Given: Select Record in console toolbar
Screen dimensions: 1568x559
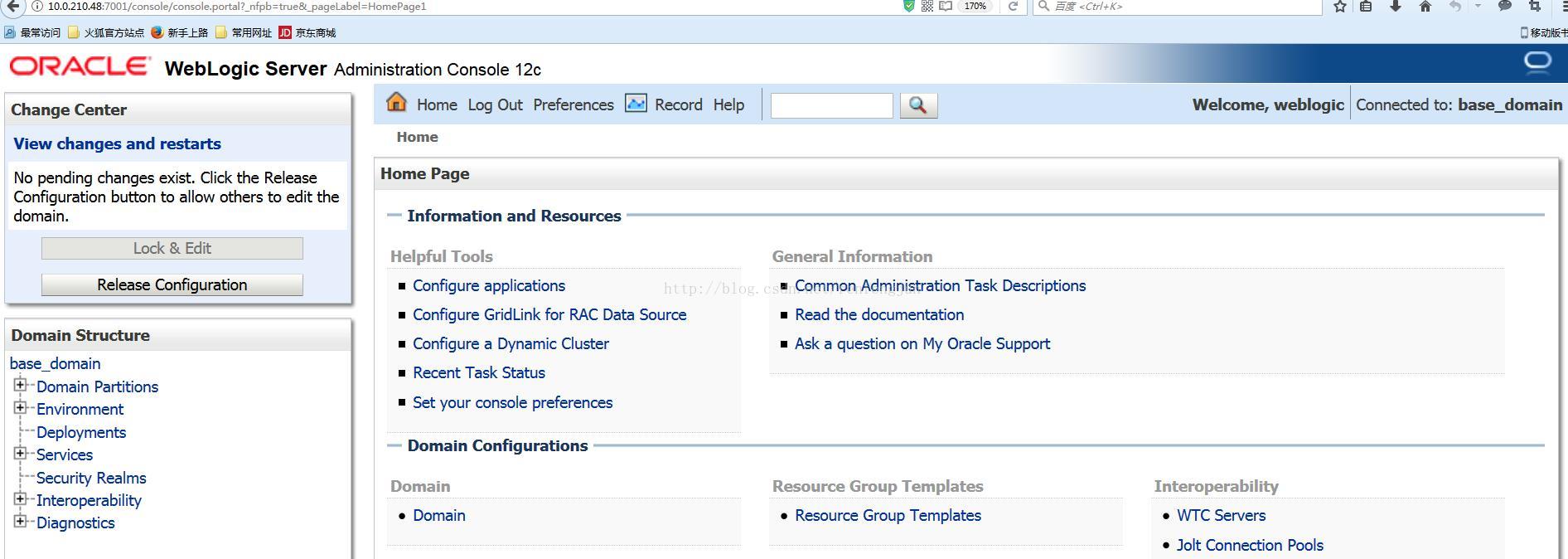Looking at the screenshot, I should (x=678, y=105).
